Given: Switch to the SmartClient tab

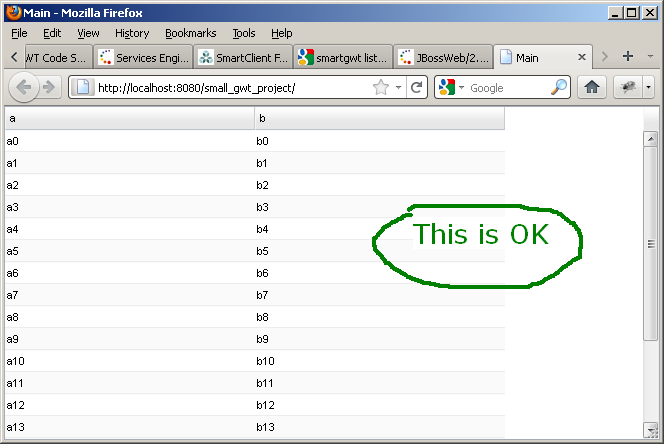Looking at the screenshot, I should point(244,57).
